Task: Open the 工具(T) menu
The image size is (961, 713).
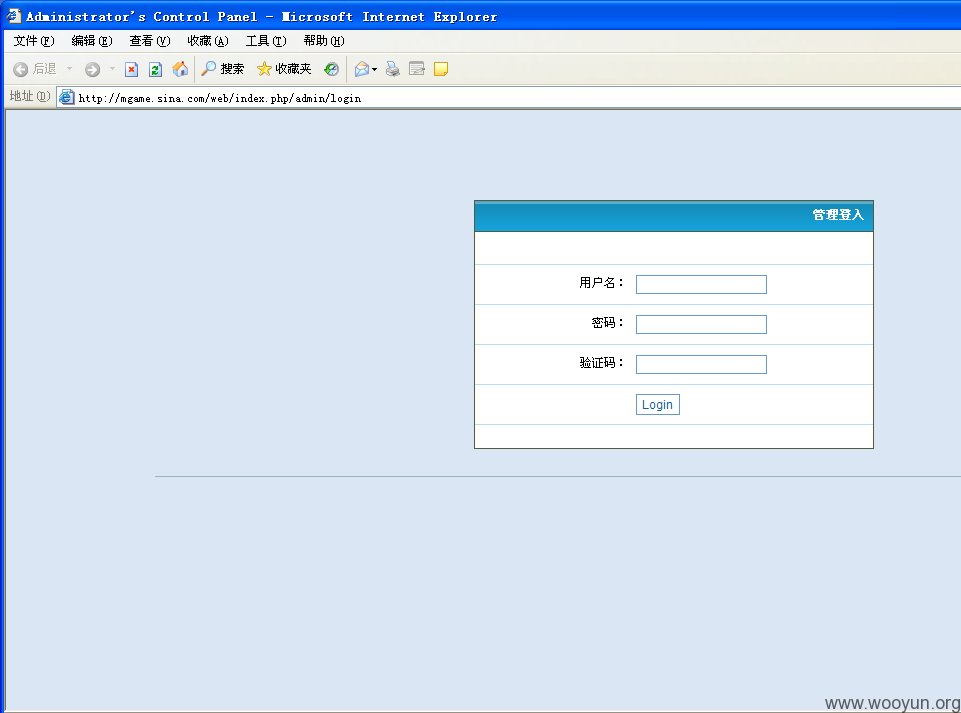Action: (x=266, y=40)
